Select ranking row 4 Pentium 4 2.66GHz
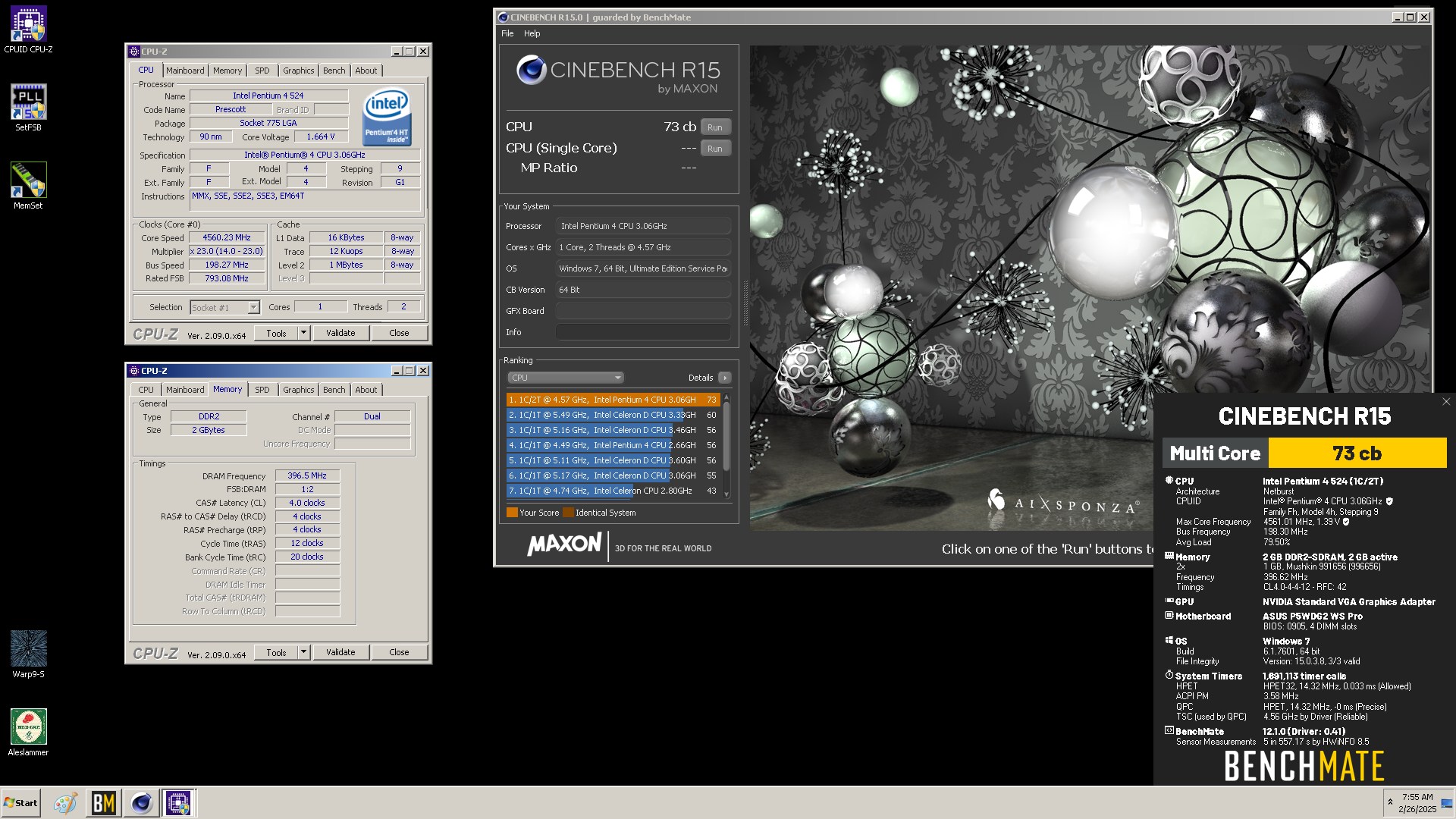This screenshot has width=1456, height=819. [x=613, y=445]
